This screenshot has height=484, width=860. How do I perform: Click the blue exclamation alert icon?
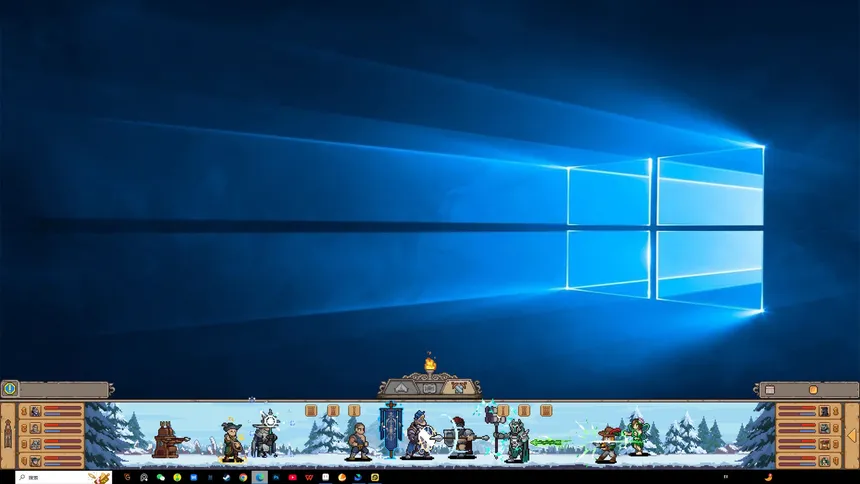[10, 389]
